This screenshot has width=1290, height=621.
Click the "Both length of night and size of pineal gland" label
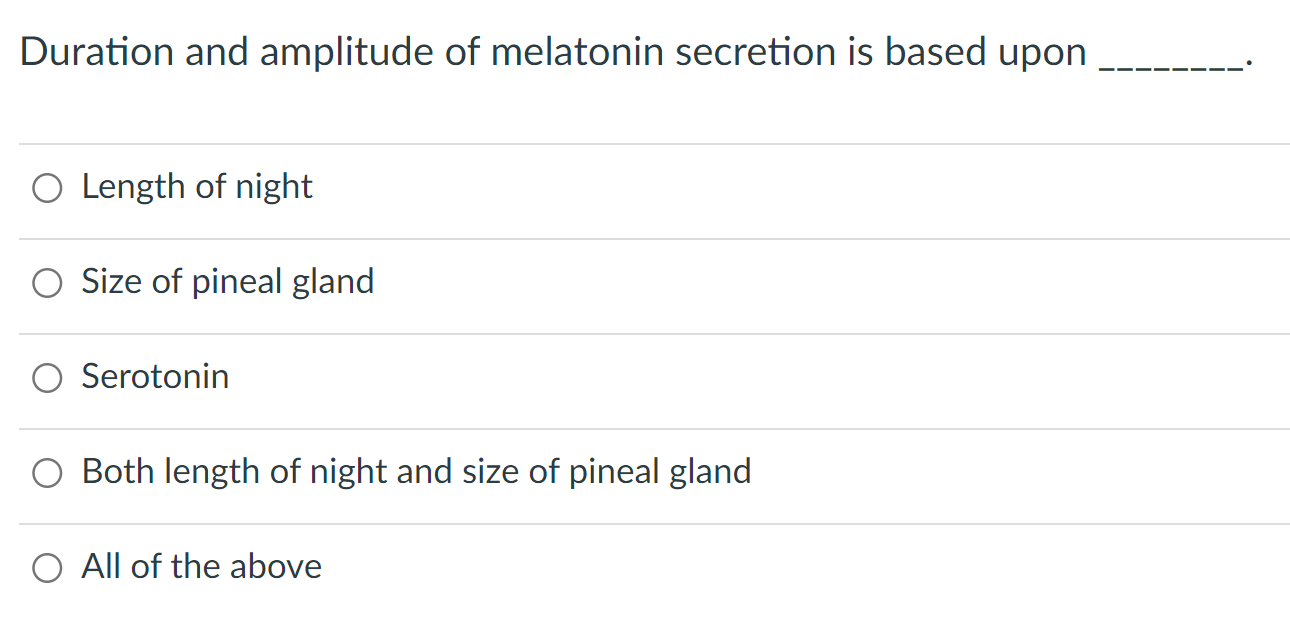[x=416, y=472]
